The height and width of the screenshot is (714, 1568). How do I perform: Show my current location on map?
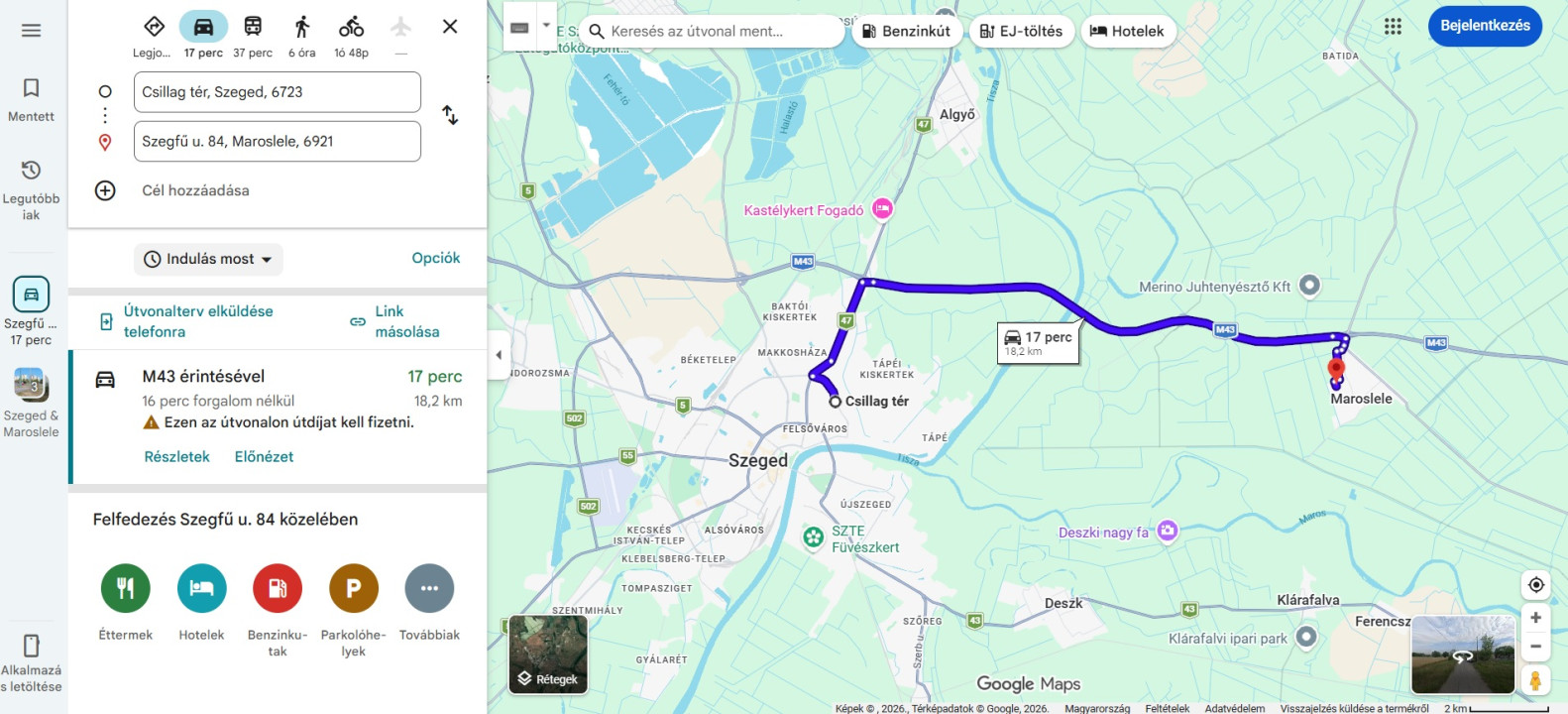(1535, 585)
